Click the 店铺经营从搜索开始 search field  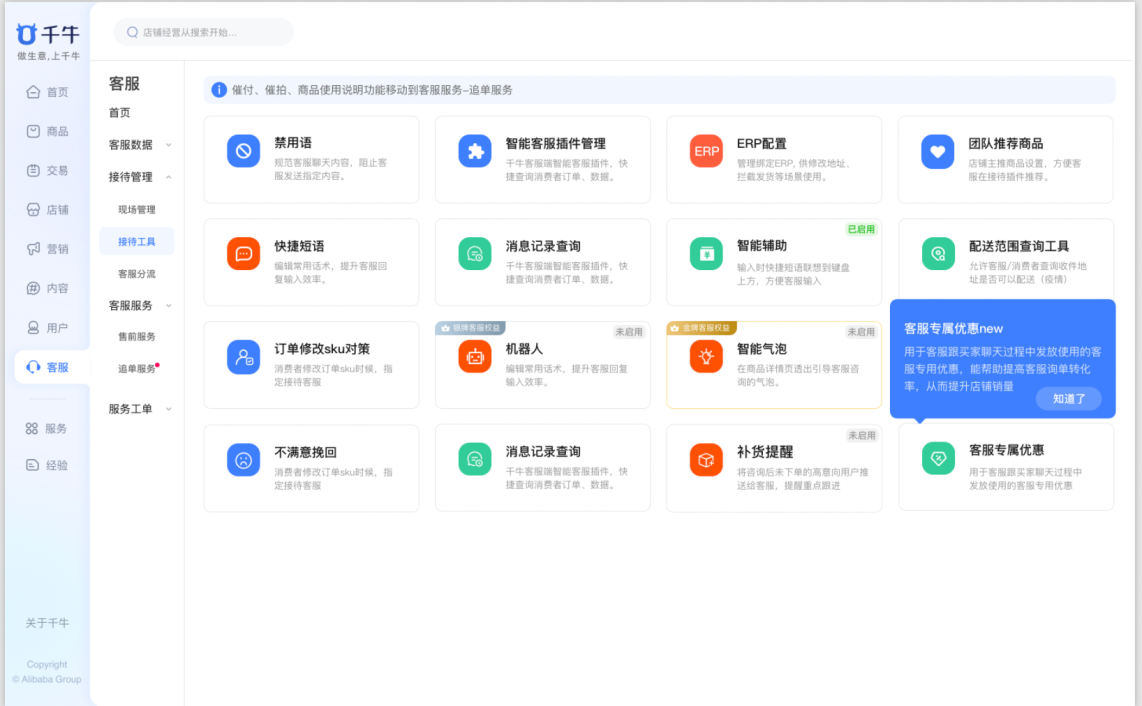coord(203,32)
